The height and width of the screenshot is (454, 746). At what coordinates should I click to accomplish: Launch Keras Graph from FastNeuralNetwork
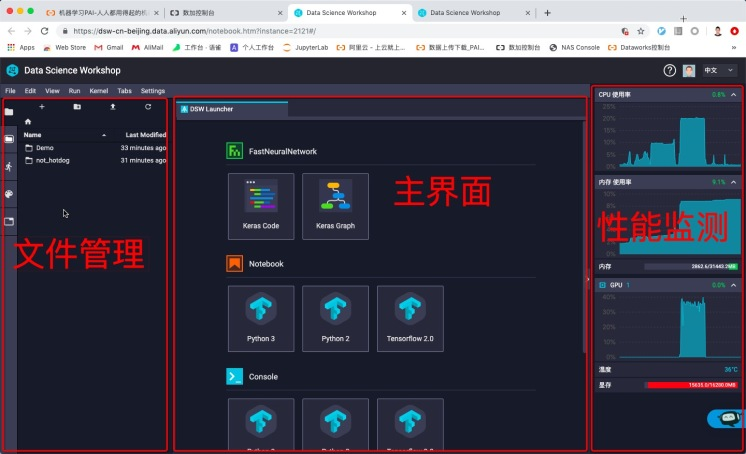(x=335, y=206)
